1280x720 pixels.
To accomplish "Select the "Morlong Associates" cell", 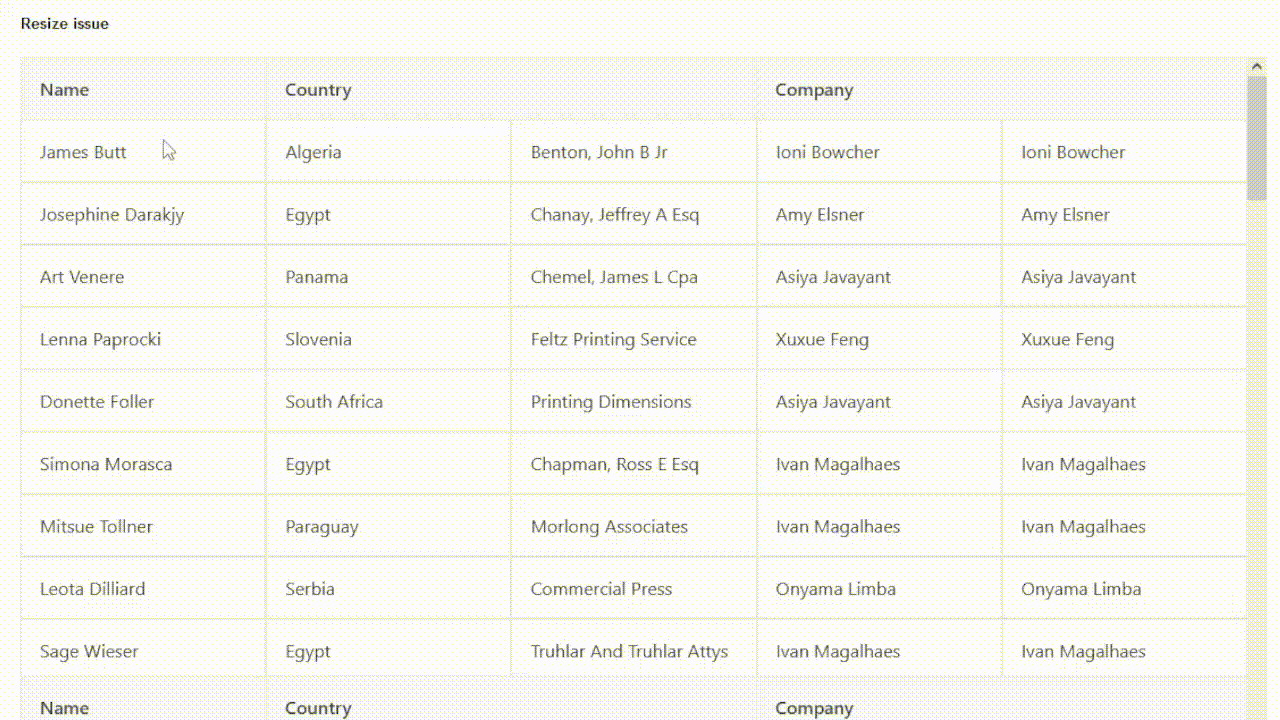I will (x=609, y=526).
